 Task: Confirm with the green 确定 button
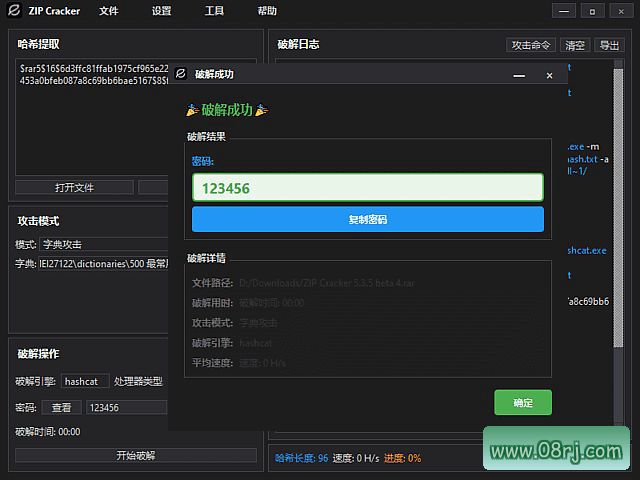[x=523, y=402]
